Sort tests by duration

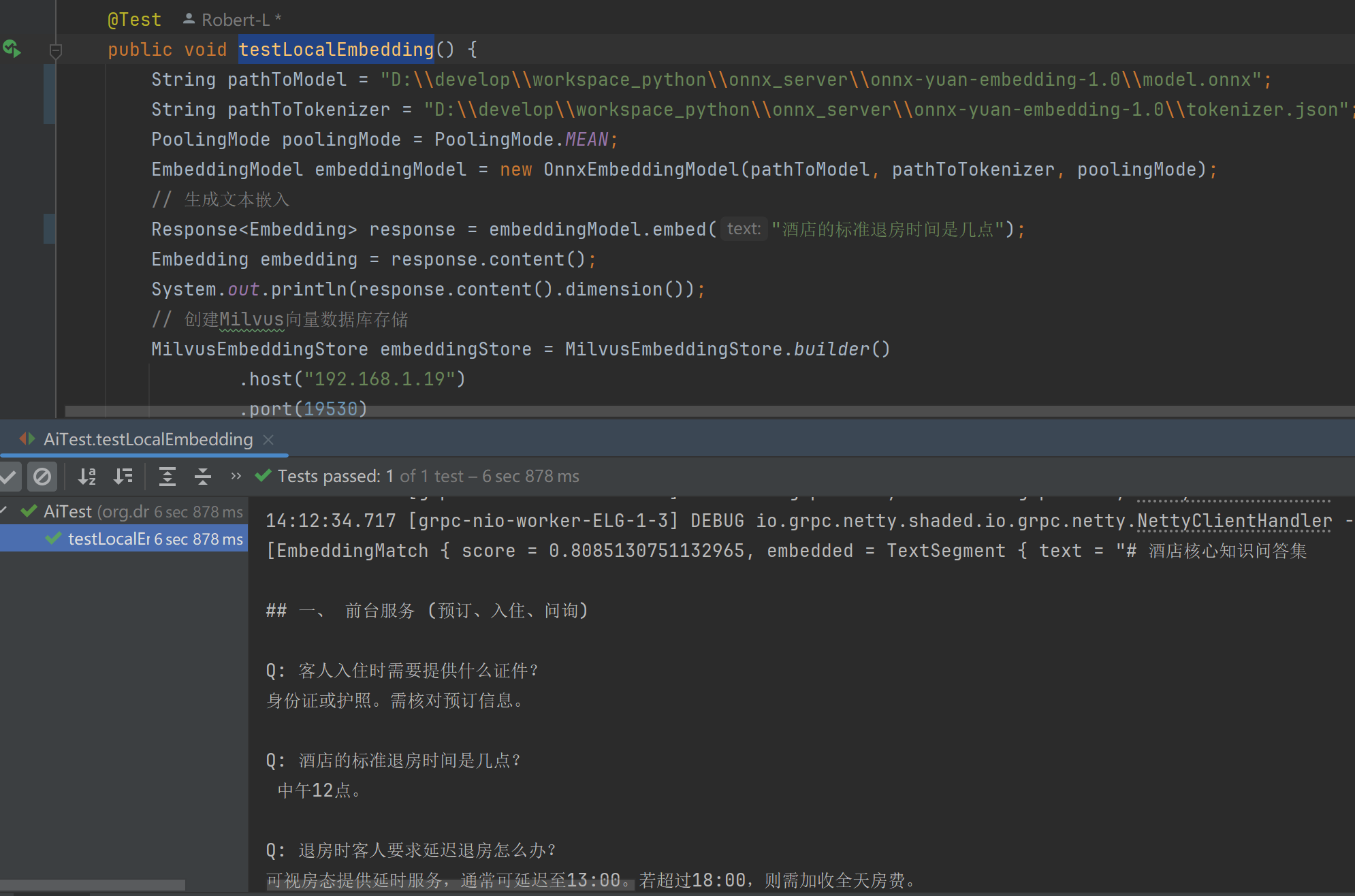pos(123,477)
